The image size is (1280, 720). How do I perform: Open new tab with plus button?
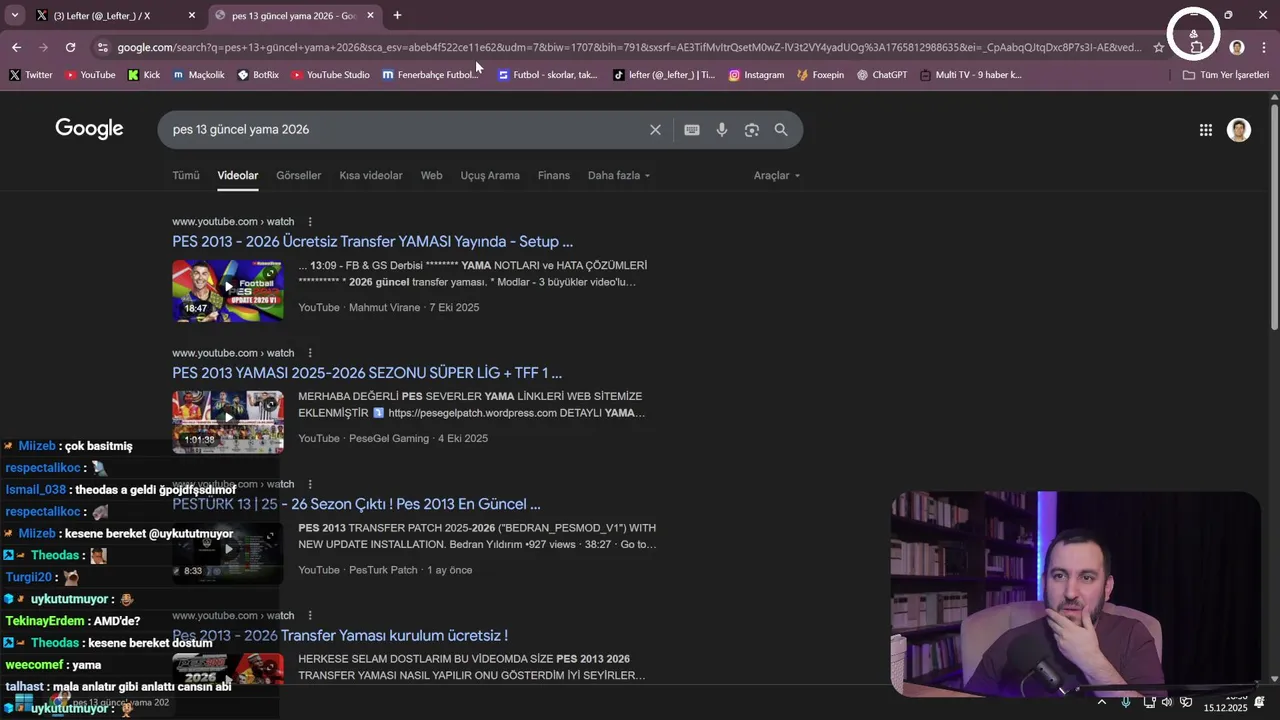(x=397, y=15)
